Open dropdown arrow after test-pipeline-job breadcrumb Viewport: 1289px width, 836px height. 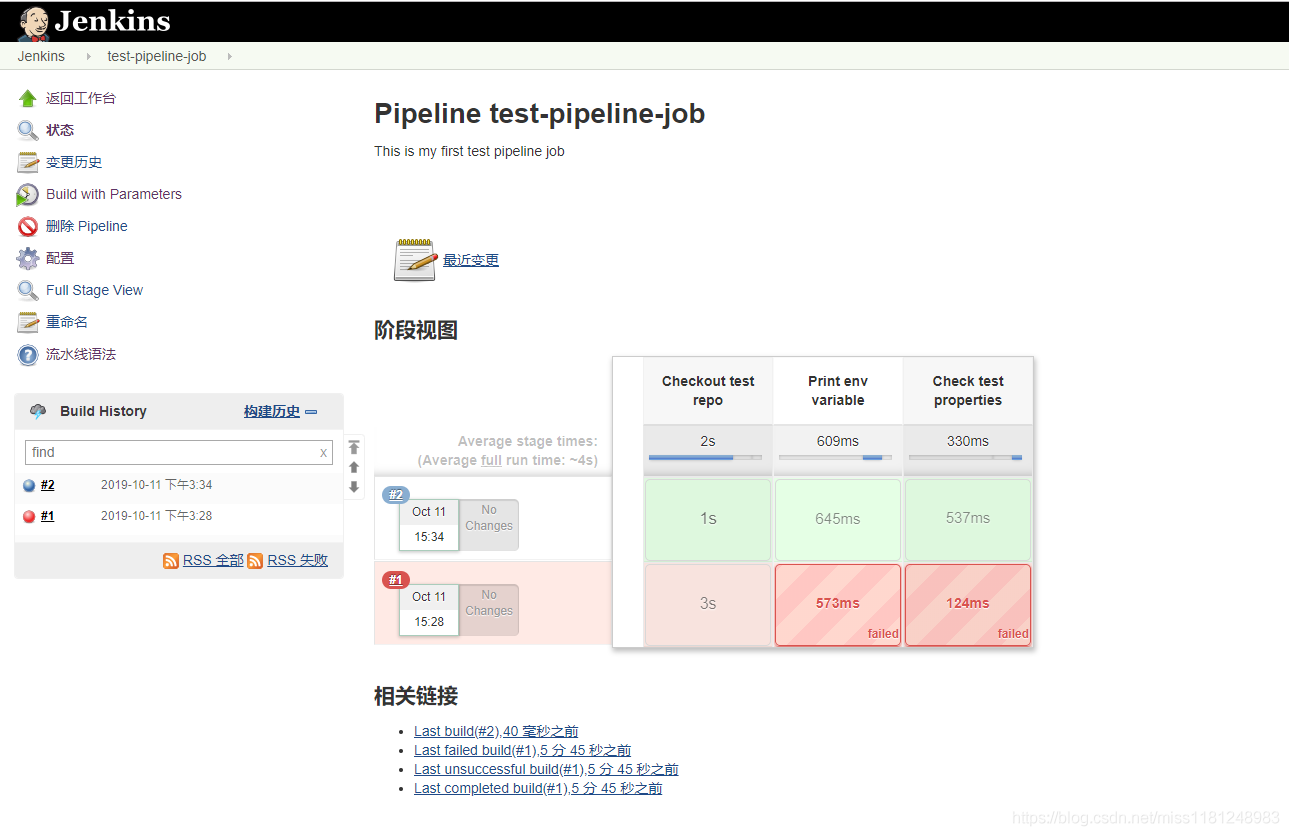pos(229,57)
